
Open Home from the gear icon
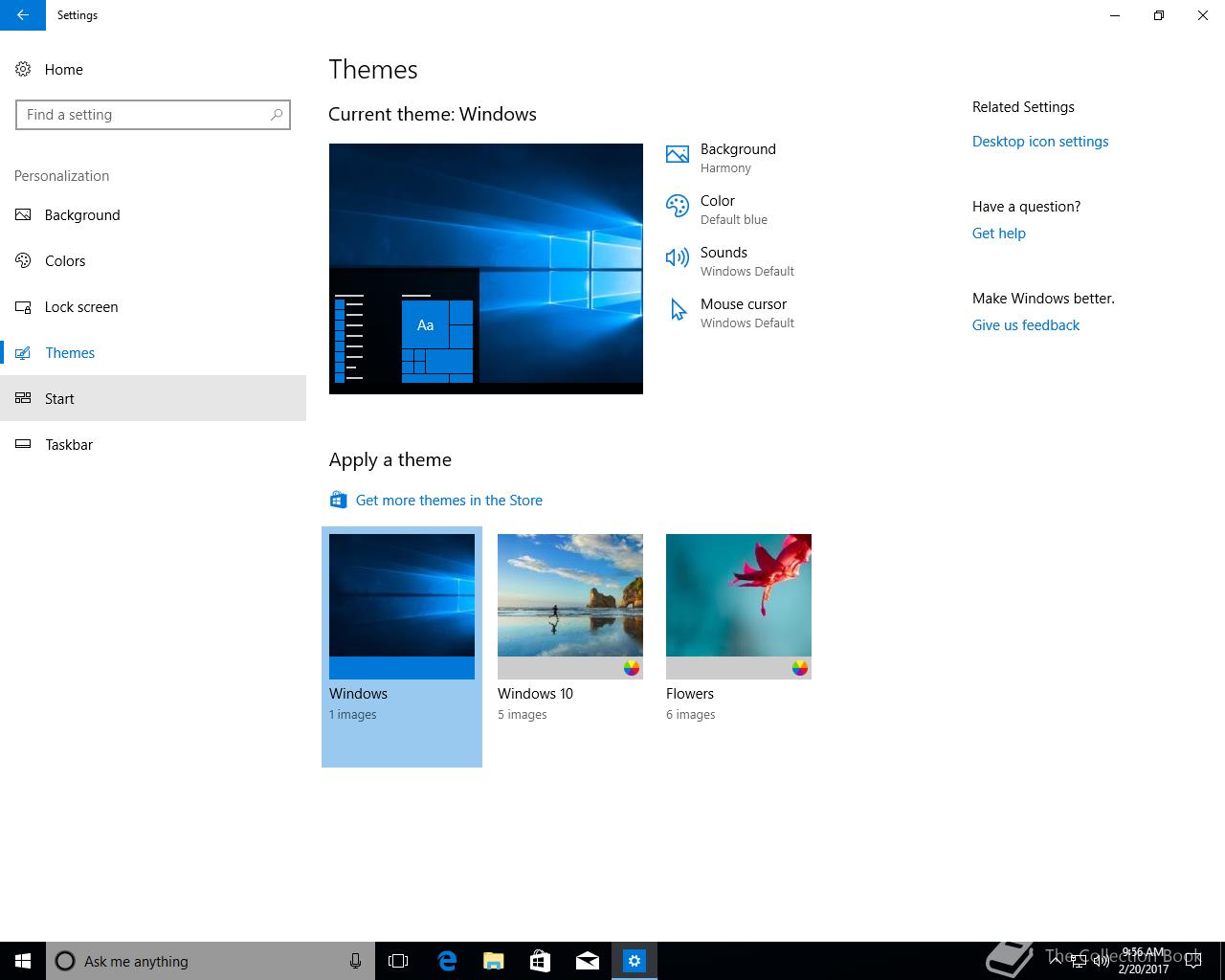23,69
